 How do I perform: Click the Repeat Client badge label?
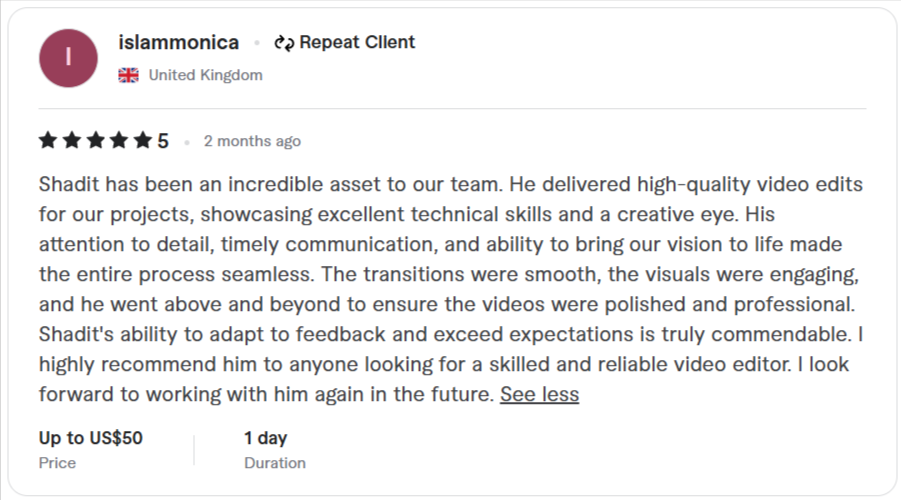[x=357, y=43]
